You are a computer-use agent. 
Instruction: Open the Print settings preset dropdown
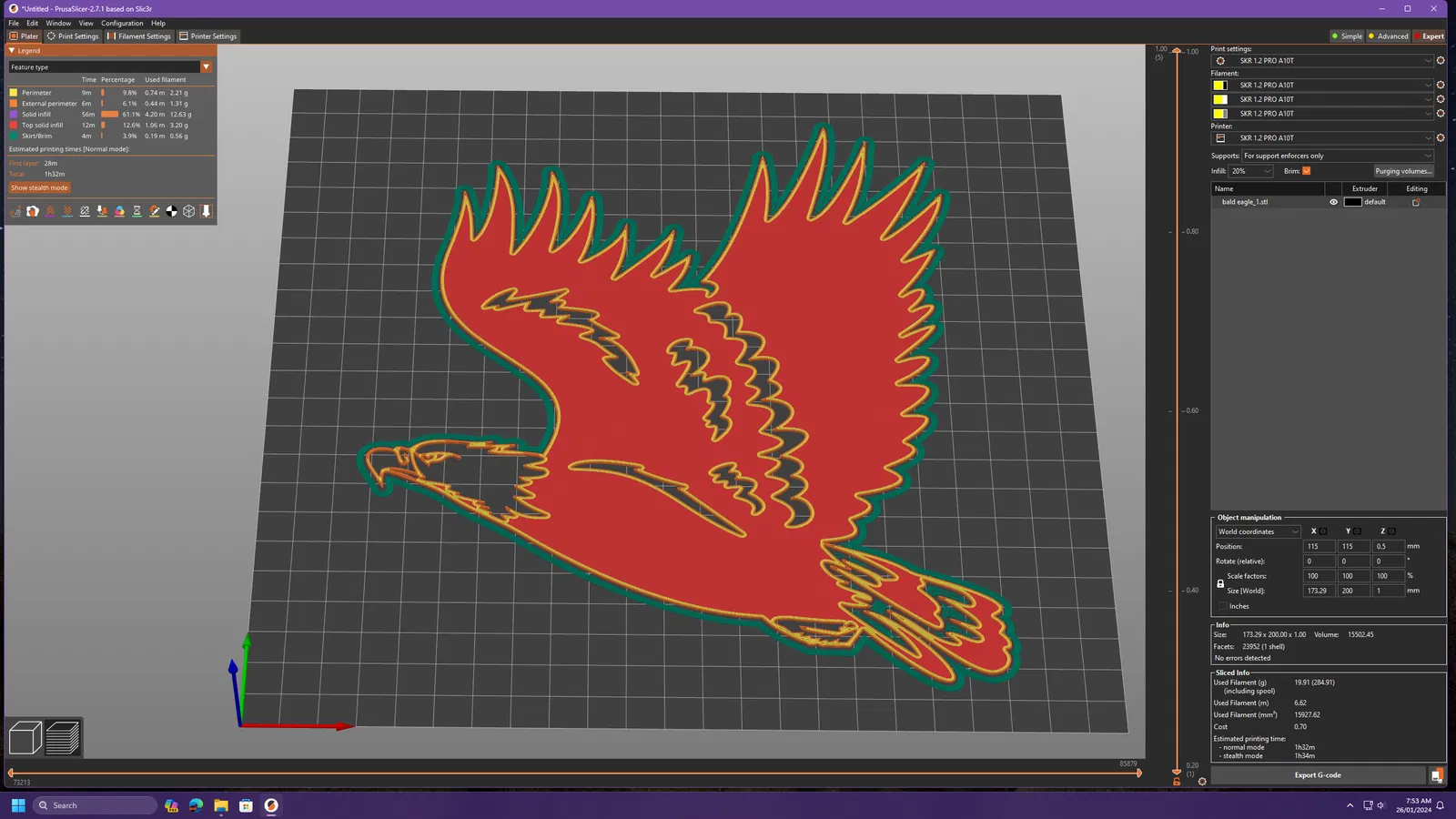point(1323,61)
